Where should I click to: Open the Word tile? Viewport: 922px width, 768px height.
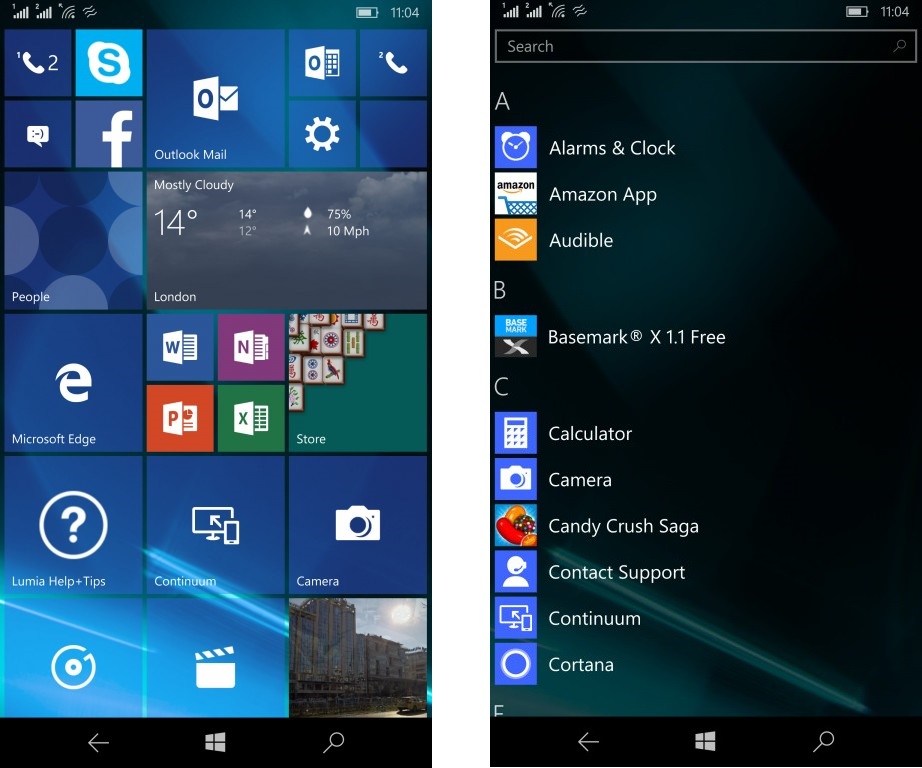tap(180, 348)
